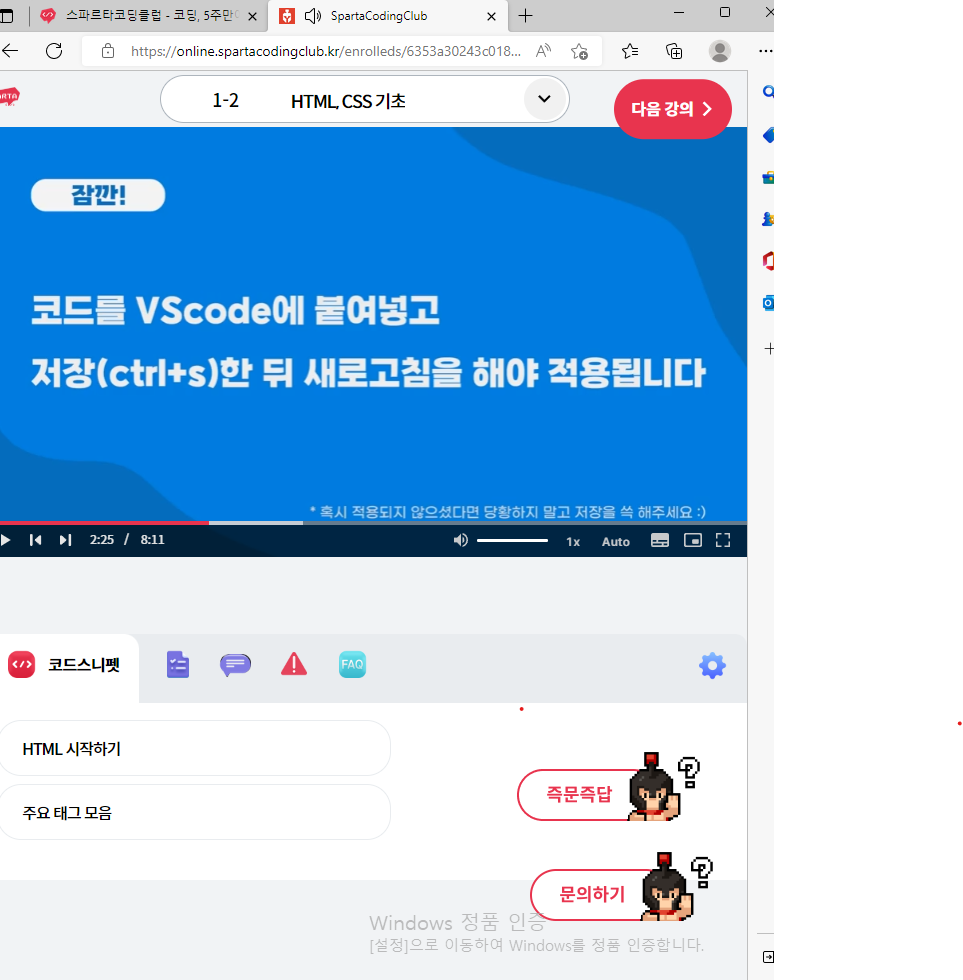
Task: Click the address bar URL
Action: pos(326,51)
